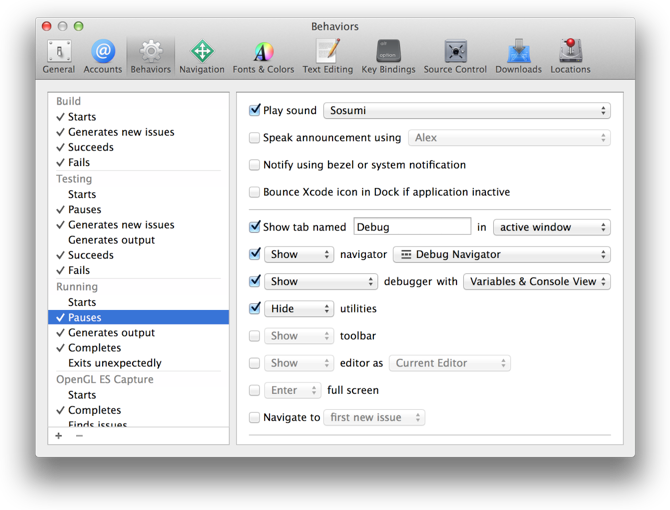Enable the Navigate to checkbox
670x510 pixels.
pyautogui.click(x=255, y=417)
